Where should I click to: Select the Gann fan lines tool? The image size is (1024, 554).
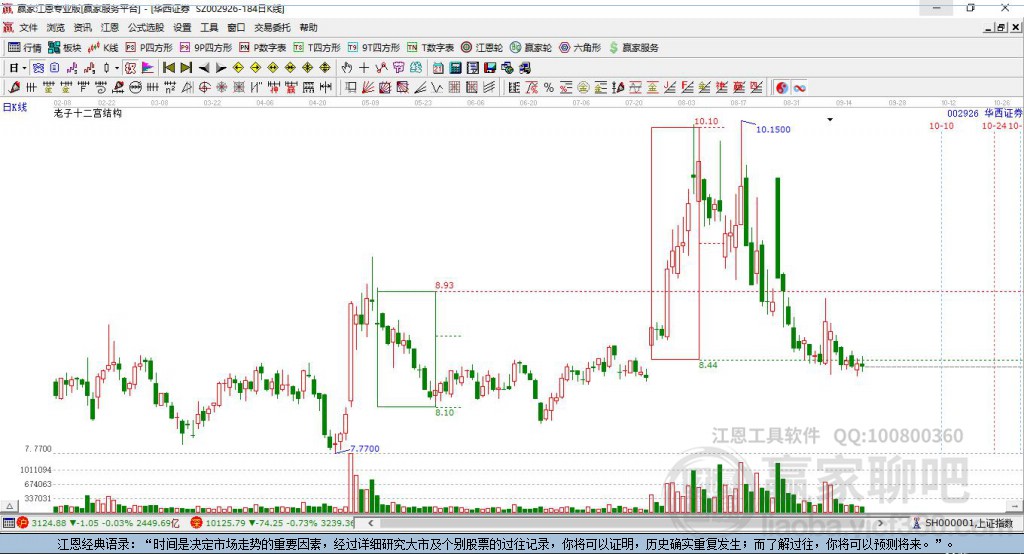tap(368, 88)
